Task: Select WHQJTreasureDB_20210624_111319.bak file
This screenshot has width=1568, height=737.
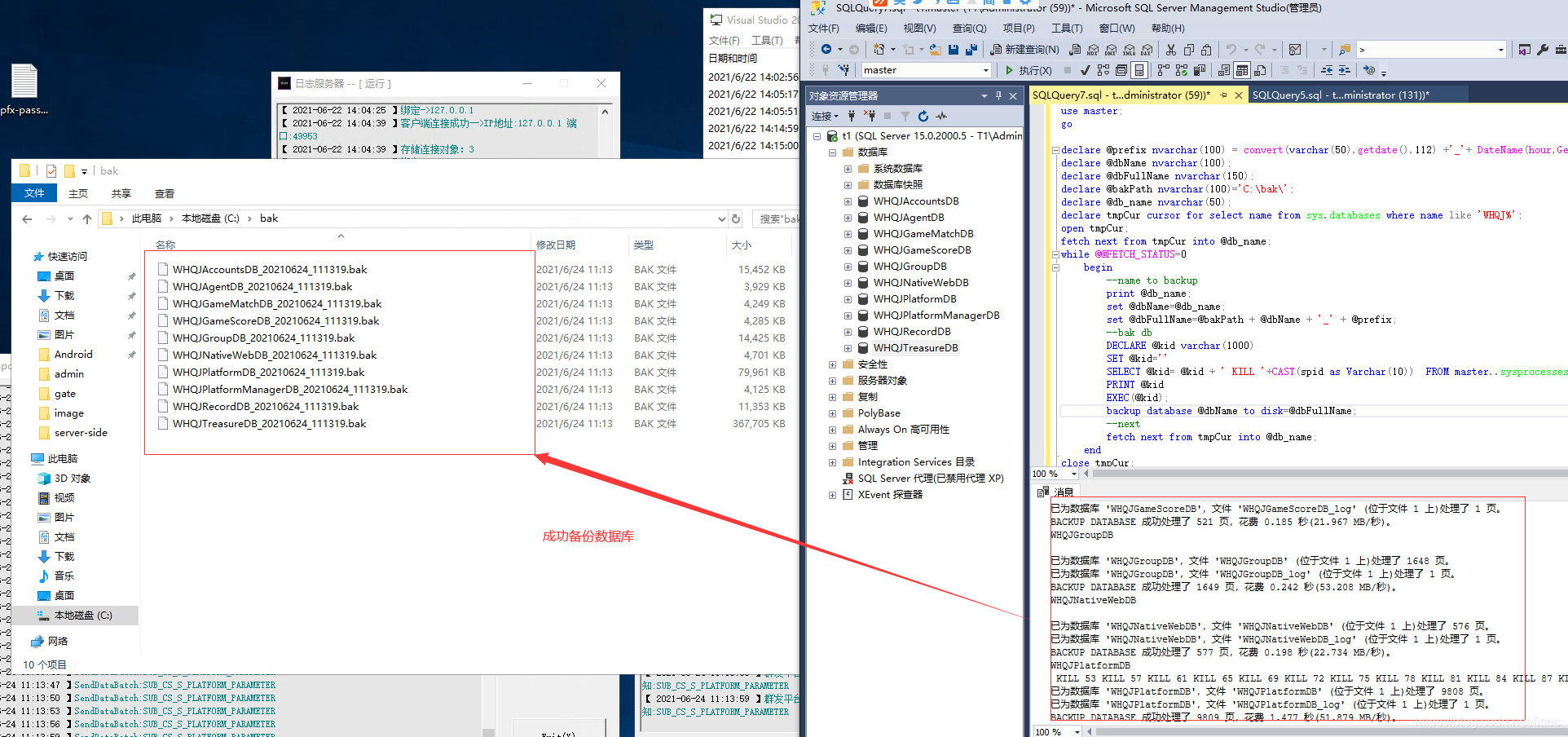Action: [269, 424]
